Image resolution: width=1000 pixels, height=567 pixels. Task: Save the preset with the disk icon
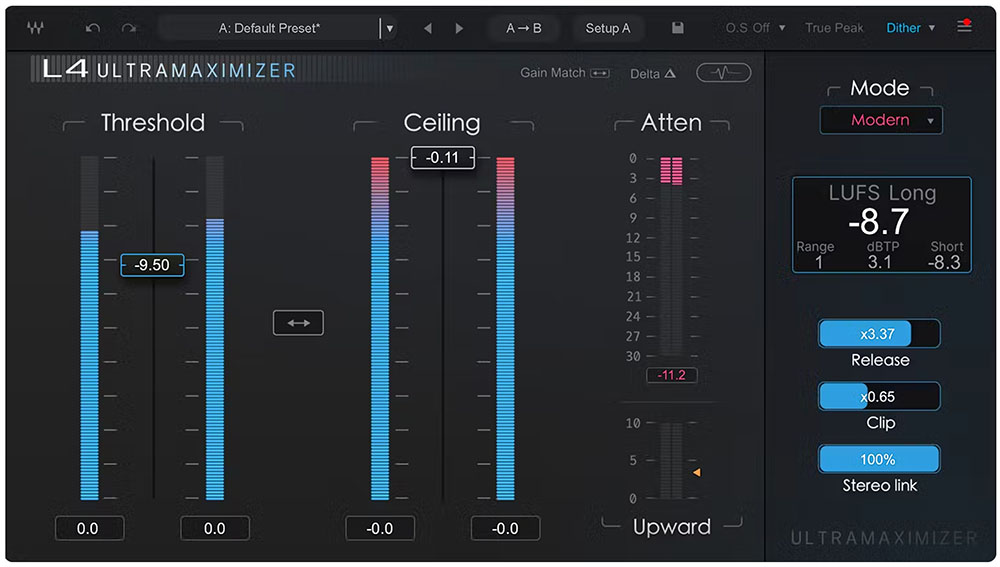(x=678, y=27)
